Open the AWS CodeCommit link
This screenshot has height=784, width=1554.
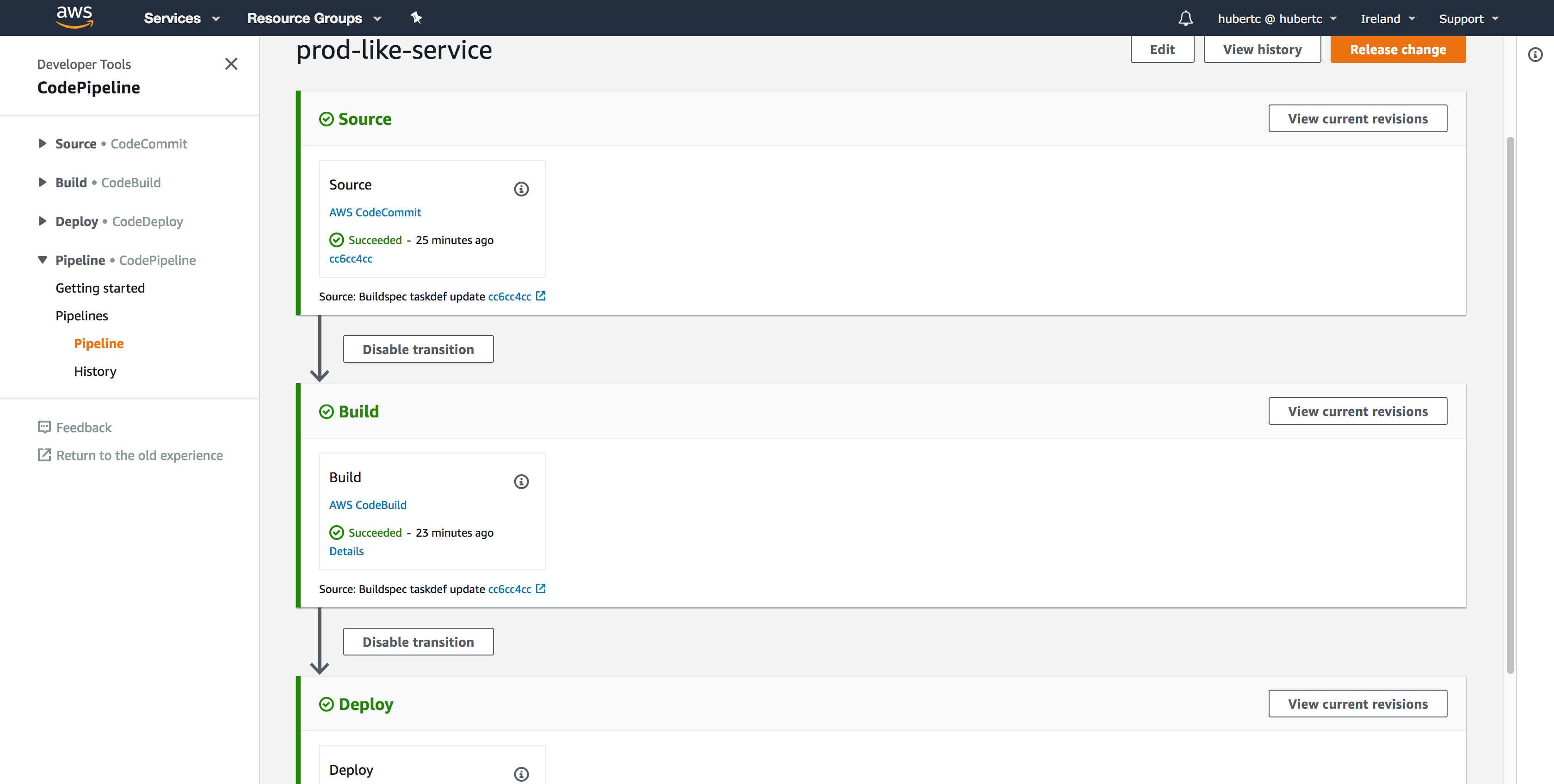tap(375, 212)
